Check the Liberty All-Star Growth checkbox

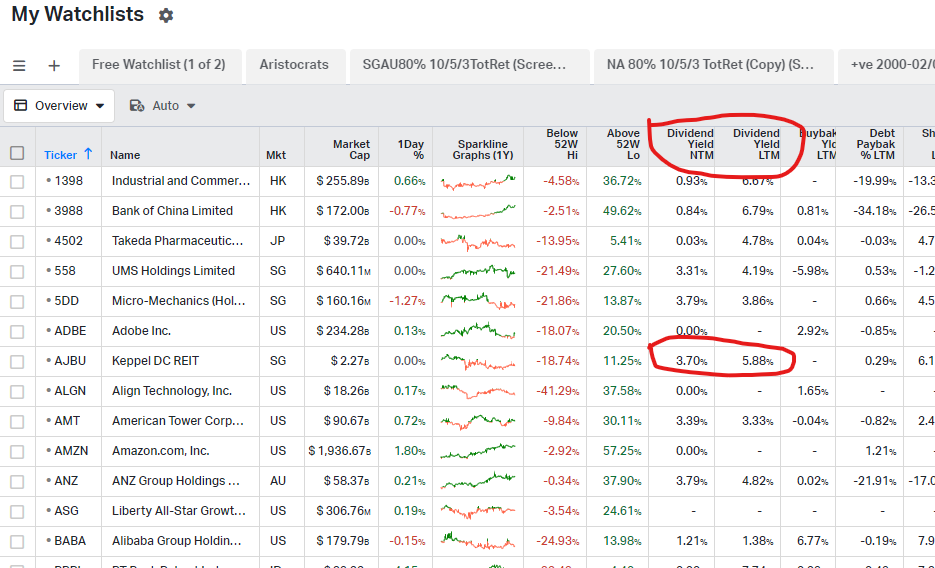click(x=17, y=512)
